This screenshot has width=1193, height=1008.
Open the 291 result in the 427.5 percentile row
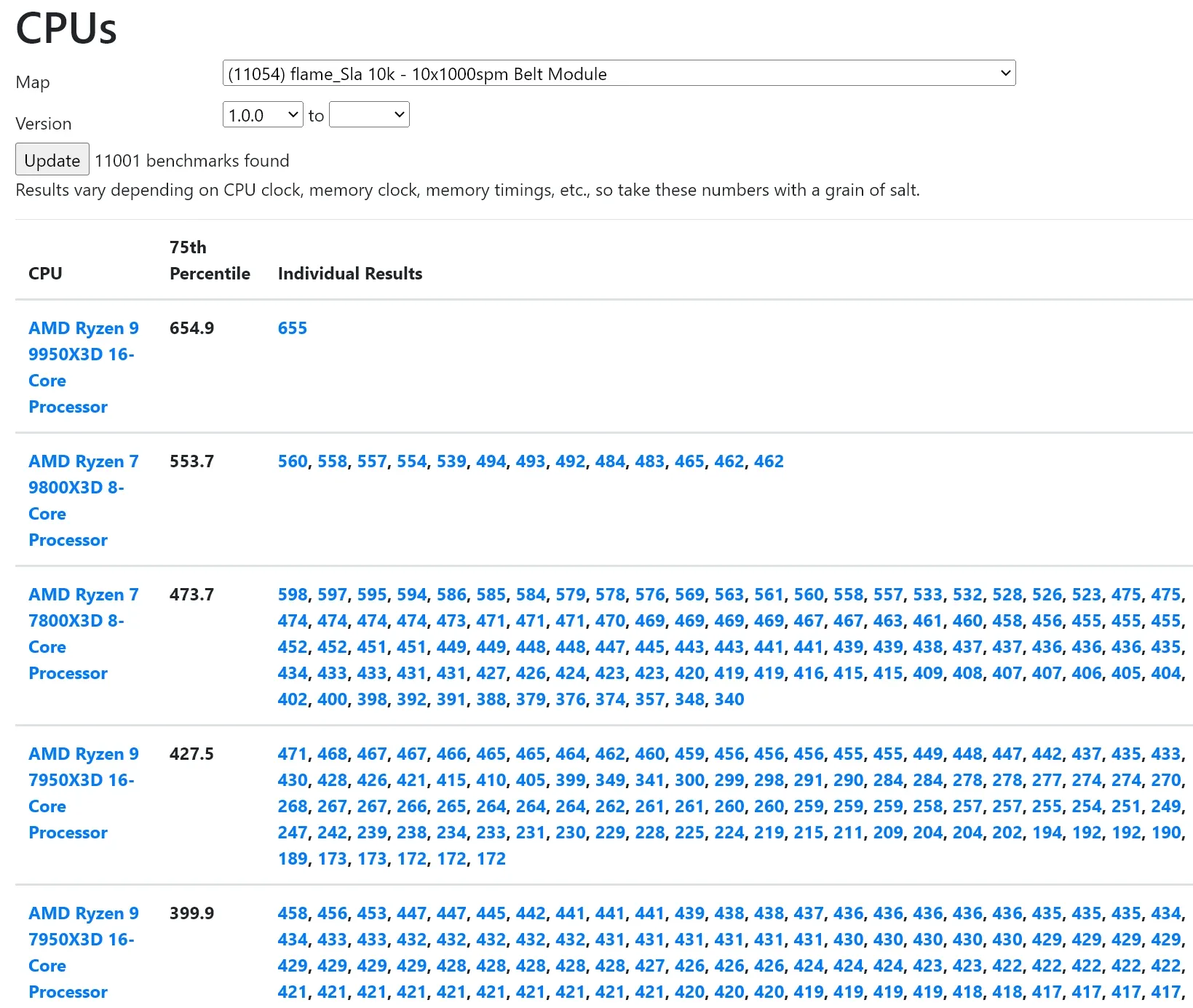click(x=809, y=780)
